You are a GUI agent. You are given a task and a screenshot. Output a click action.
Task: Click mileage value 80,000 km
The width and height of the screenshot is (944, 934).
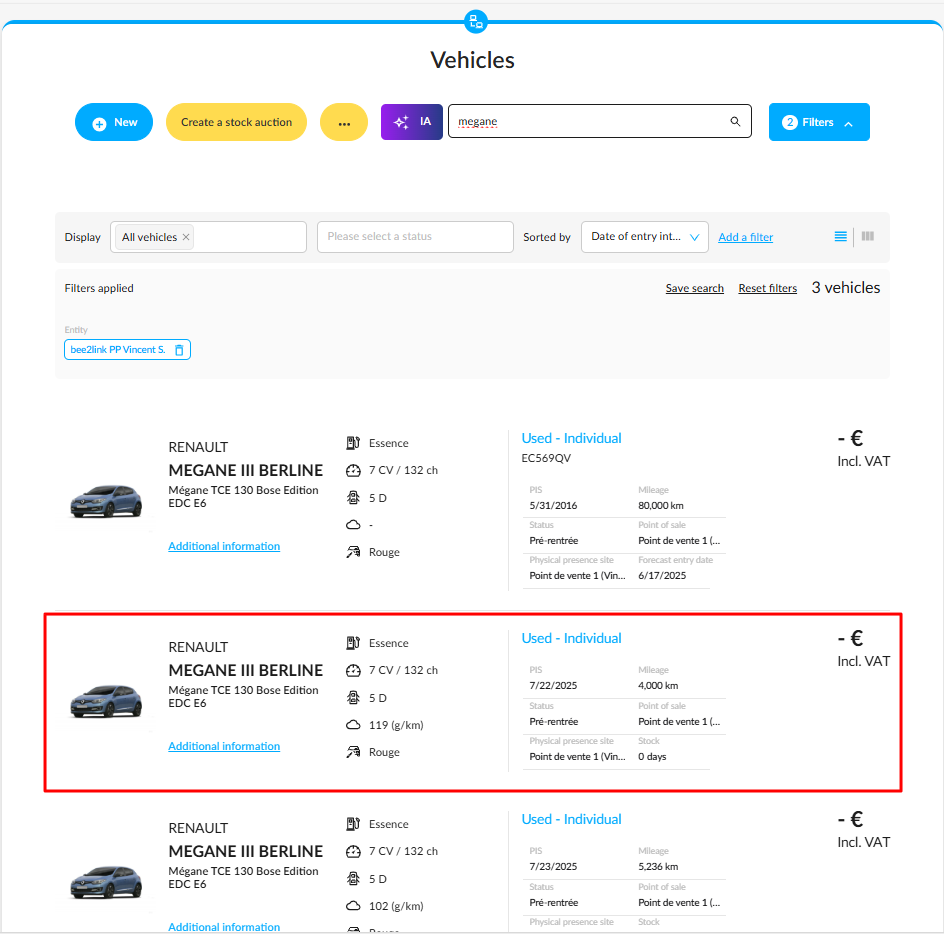click(660, 506)
